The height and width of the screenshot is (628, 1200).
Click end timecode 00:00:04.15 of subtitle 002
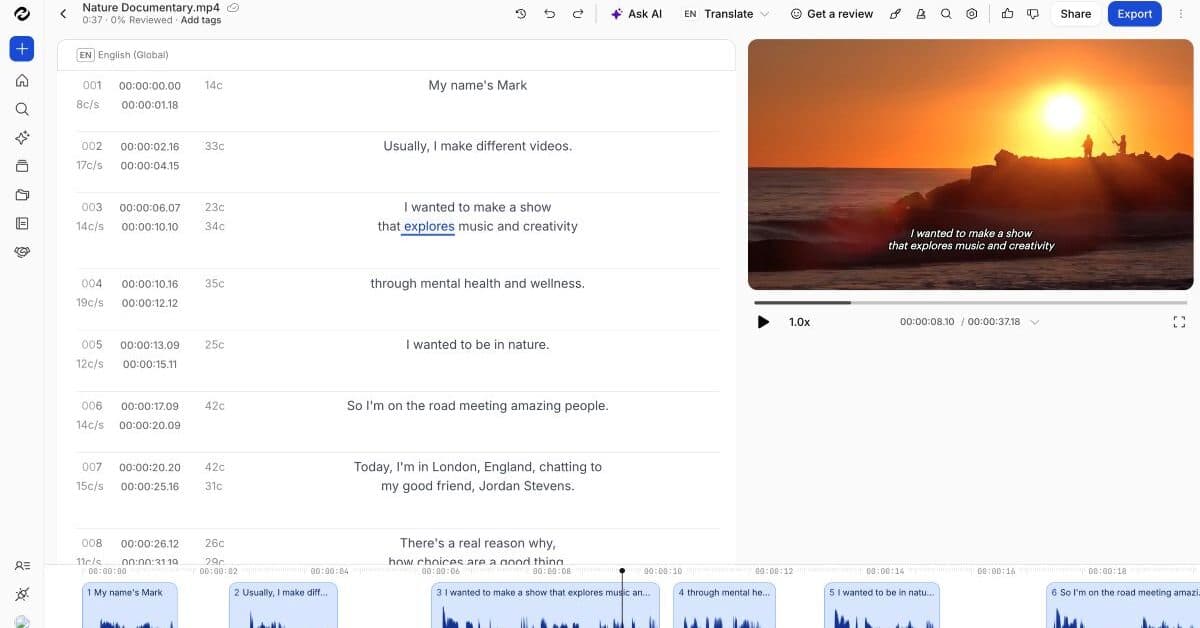(x=150, y=166)
